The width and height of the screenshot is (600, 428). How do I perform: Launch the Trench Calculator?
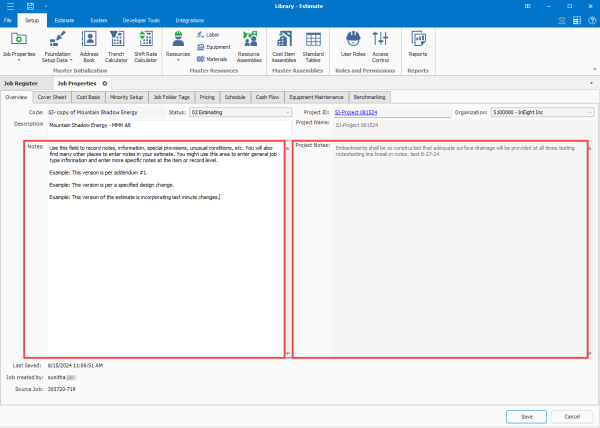(118, 39)
